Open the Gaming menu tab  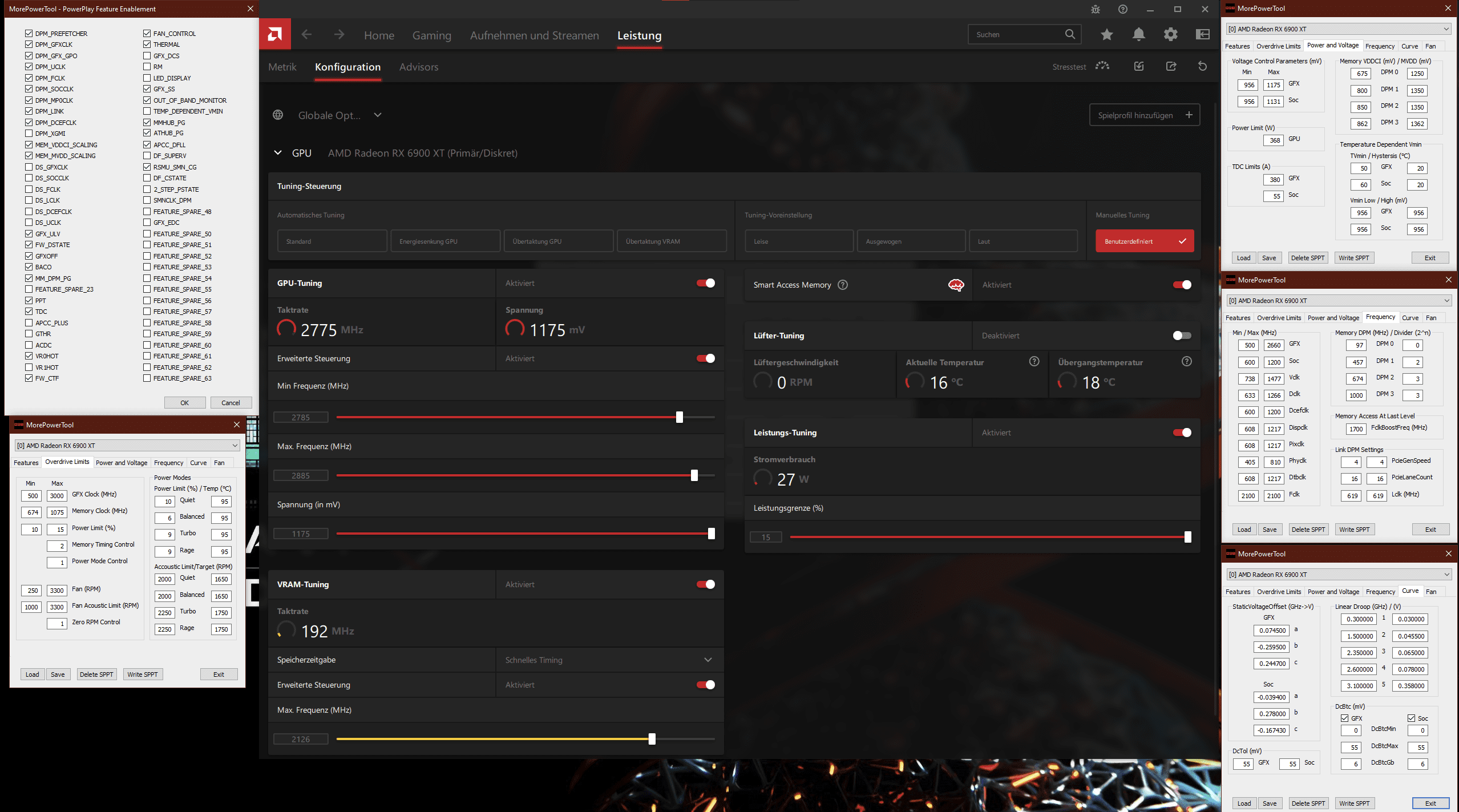coord(431,35)
